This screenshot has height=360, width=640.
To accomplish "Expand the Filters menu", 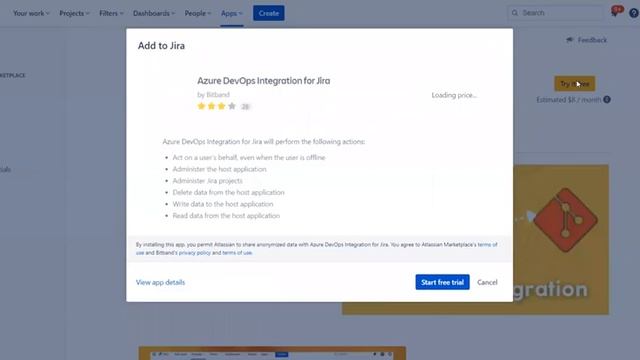I will [111, 13].
